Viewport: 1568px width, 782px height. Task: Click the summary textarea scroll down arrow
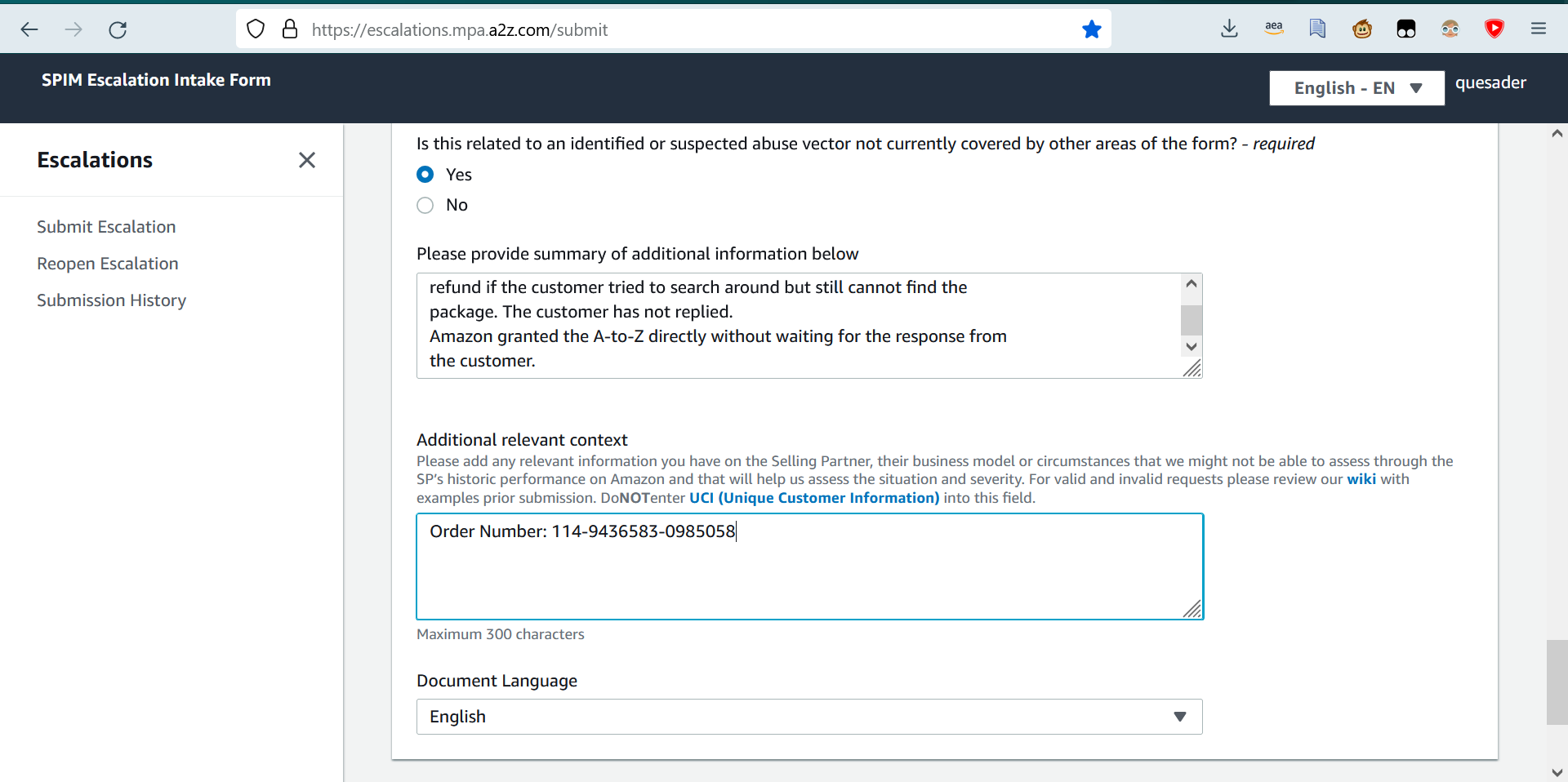1192,347
